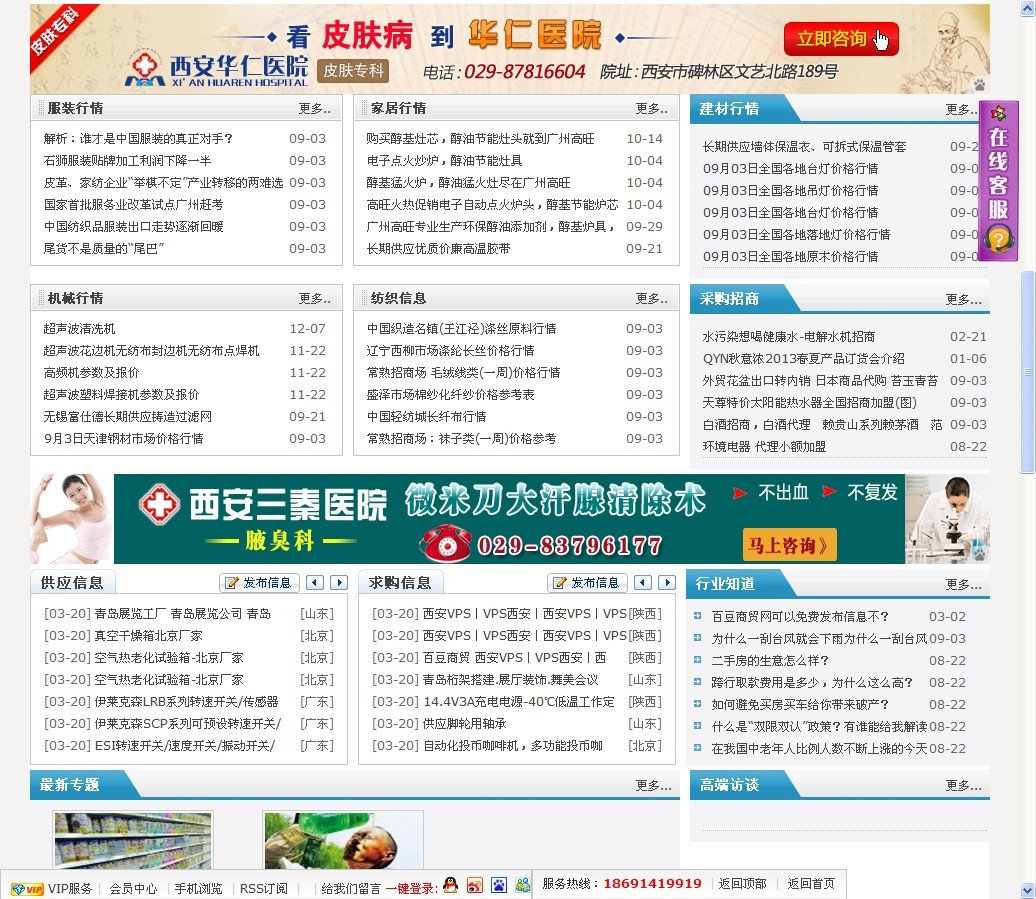Click 发布信息 in the 供应信息 panel
Screen dimensions: 1036x899
pos(260,583)
